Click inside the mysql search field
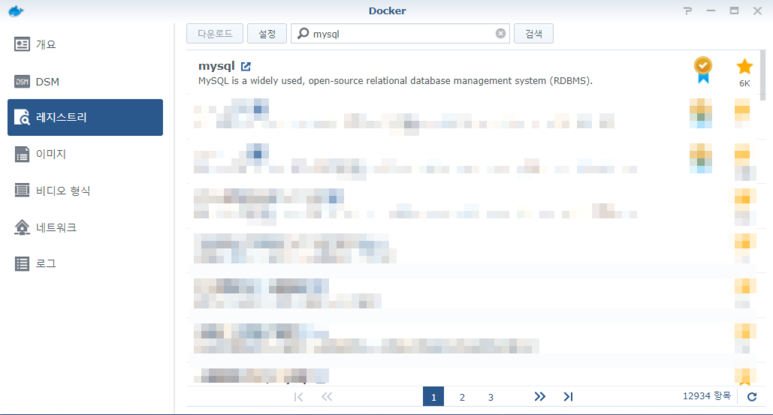The height and width of the screenshot is (415, 773). (x=400, y=34)
